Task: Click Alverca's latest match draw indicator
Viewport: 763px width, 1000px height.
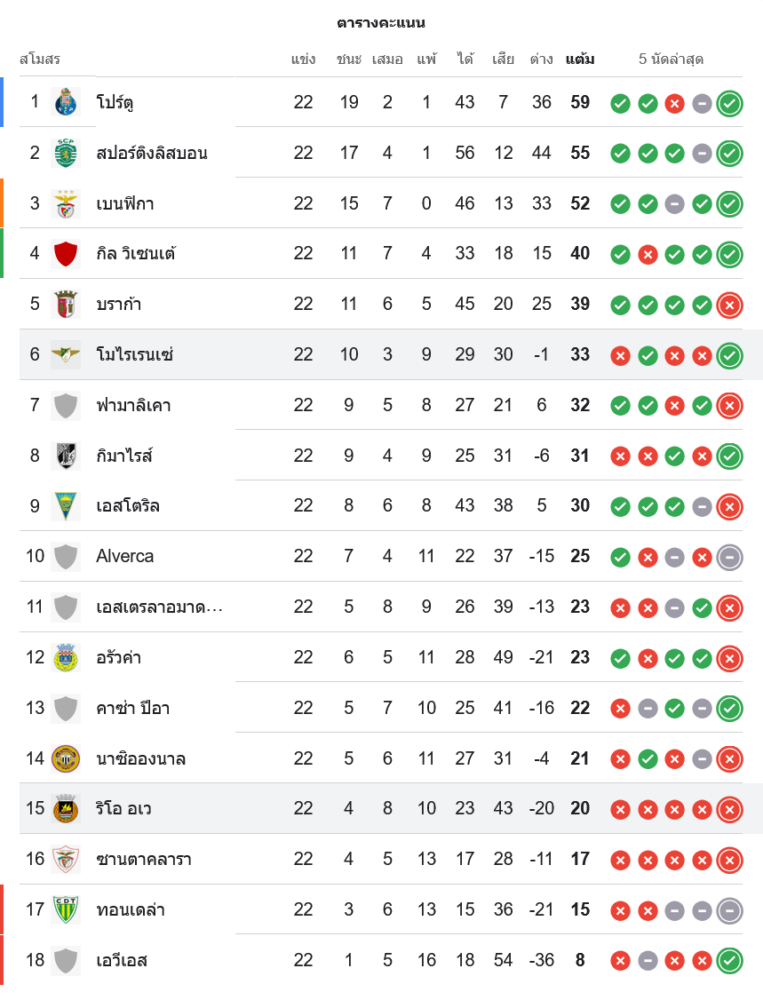Action: 730,556
